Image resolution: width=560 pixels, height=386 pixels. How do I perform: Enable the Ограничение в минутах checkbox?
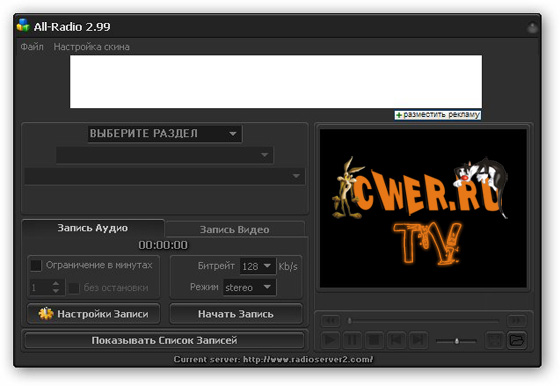coord(36,265)
